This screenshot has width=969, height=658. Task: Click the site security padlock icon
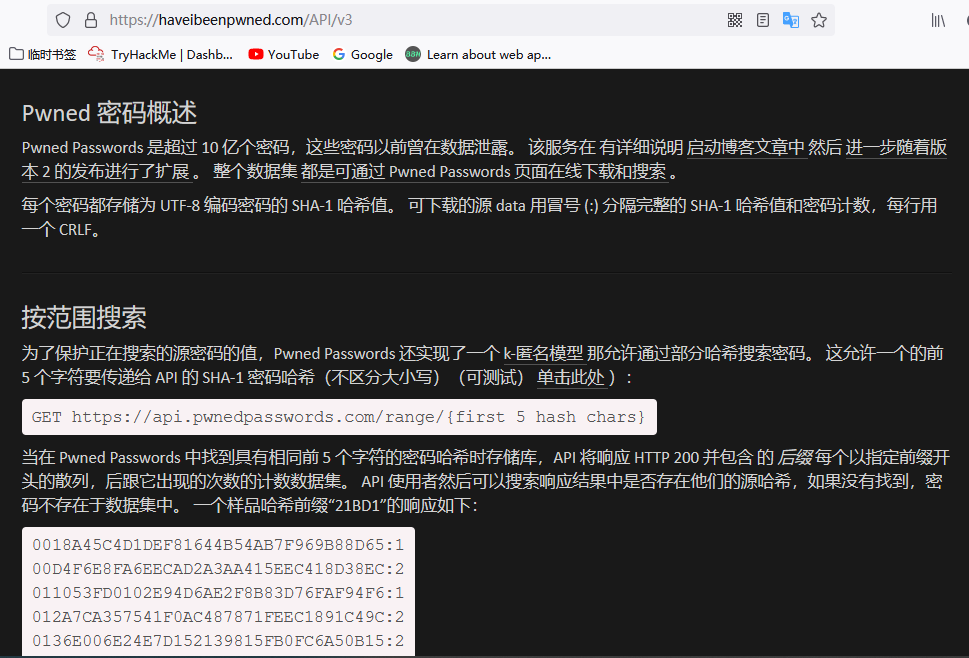[x=91, y=20]
